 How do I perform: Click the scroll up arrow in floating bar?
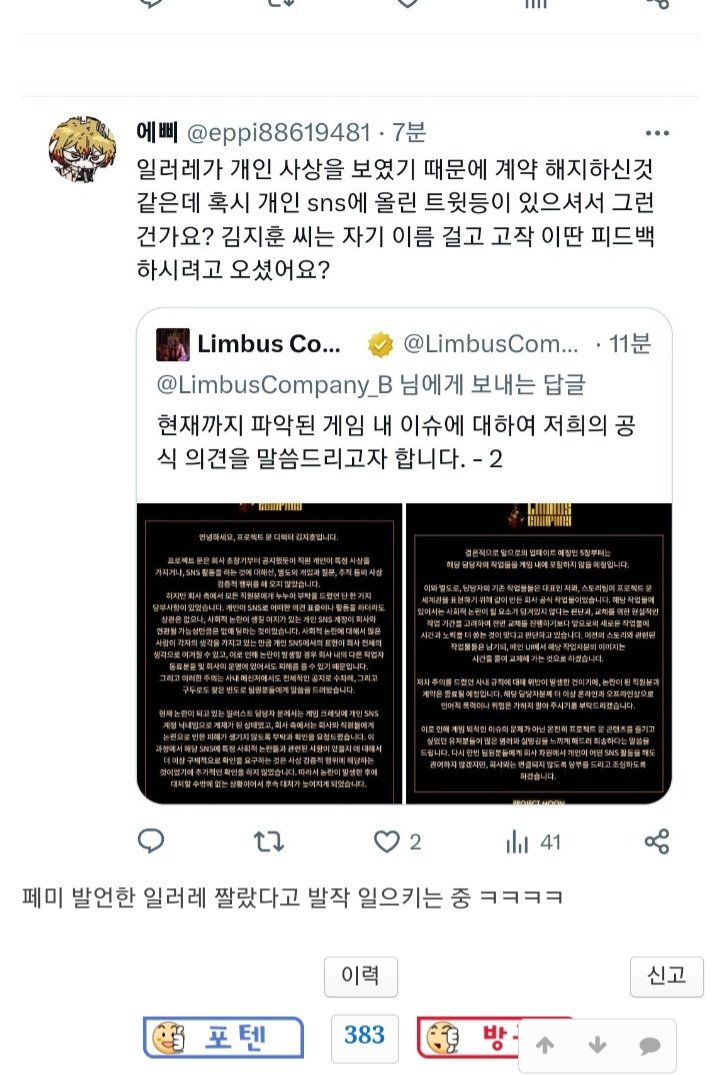tap(545, 1045)
